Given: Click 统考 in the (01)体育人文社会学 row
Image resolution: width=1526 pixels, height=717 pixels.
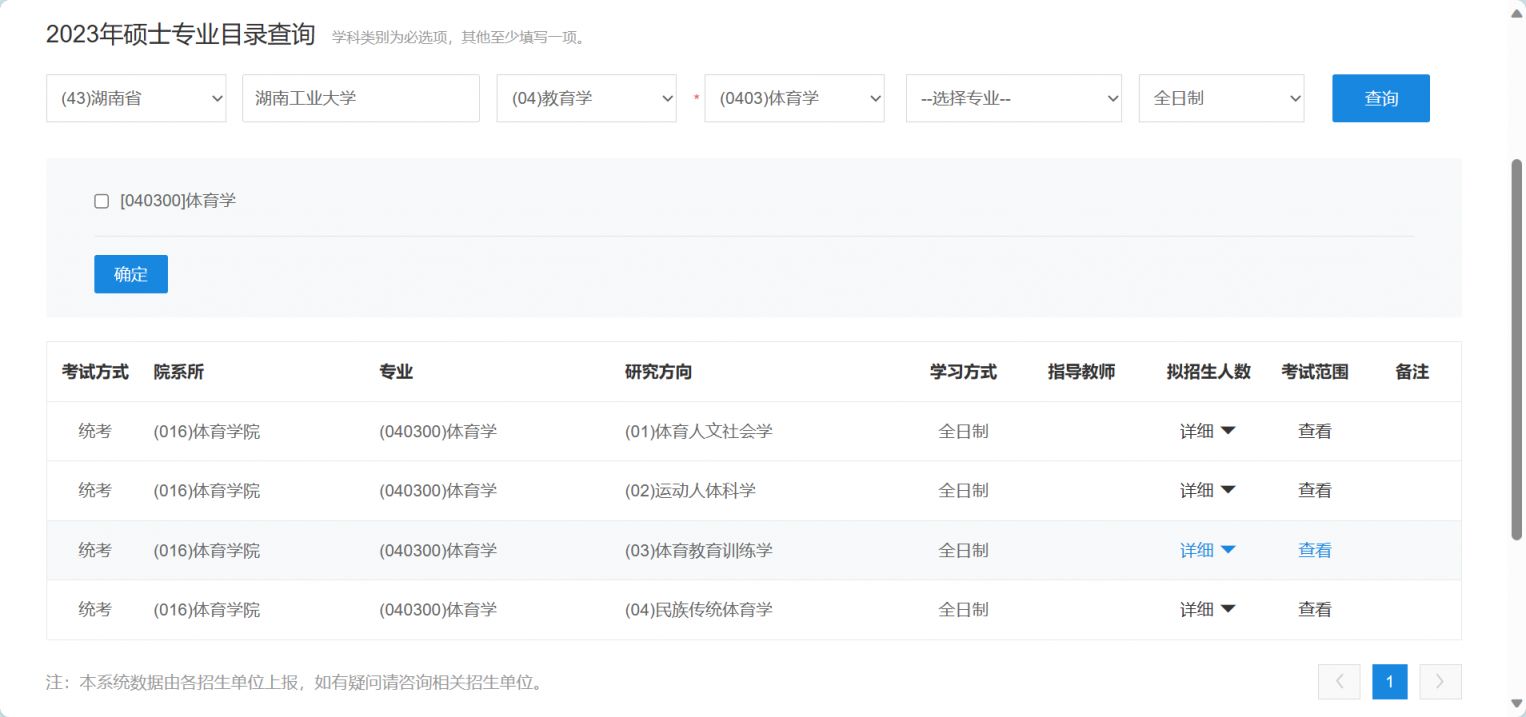Looking at the screenshot, I should point(95,431).
